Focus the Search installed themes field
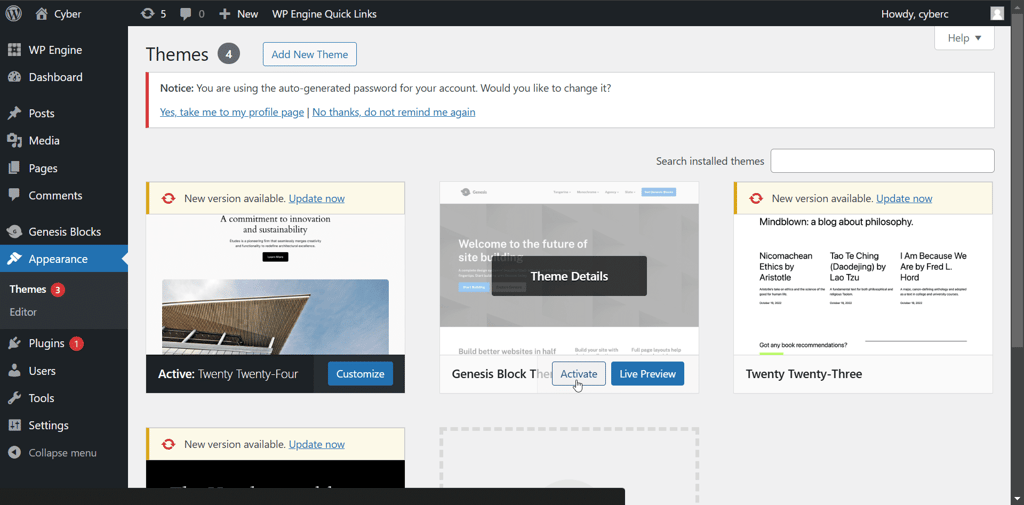This screenshot has height=505, width=1024. point(882,161)
